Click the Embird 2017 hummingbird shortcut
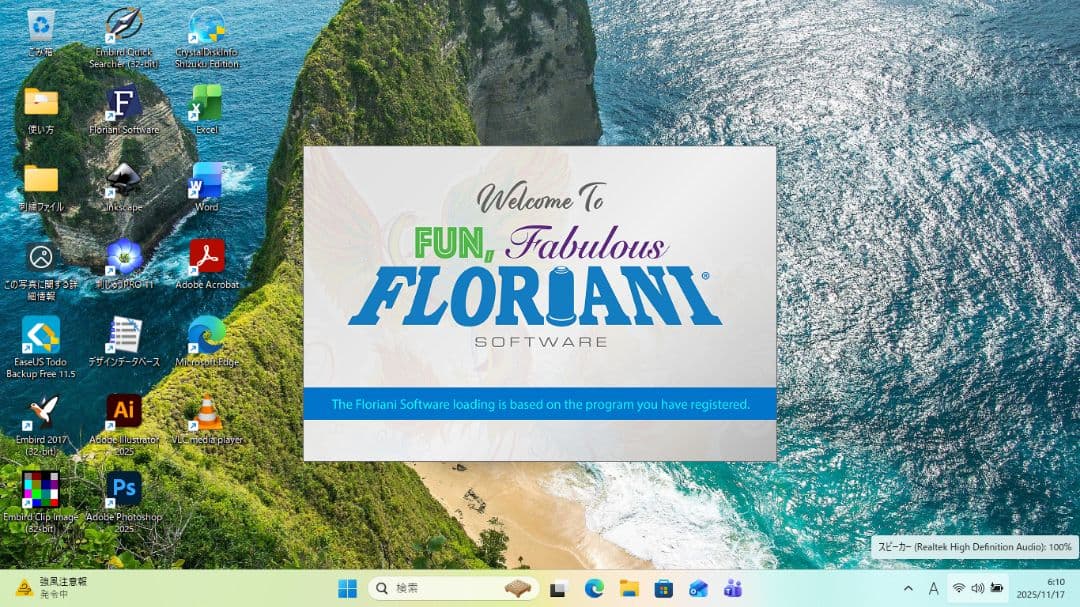Viewport: 1080px width, 607px height. tap(41, 412)
